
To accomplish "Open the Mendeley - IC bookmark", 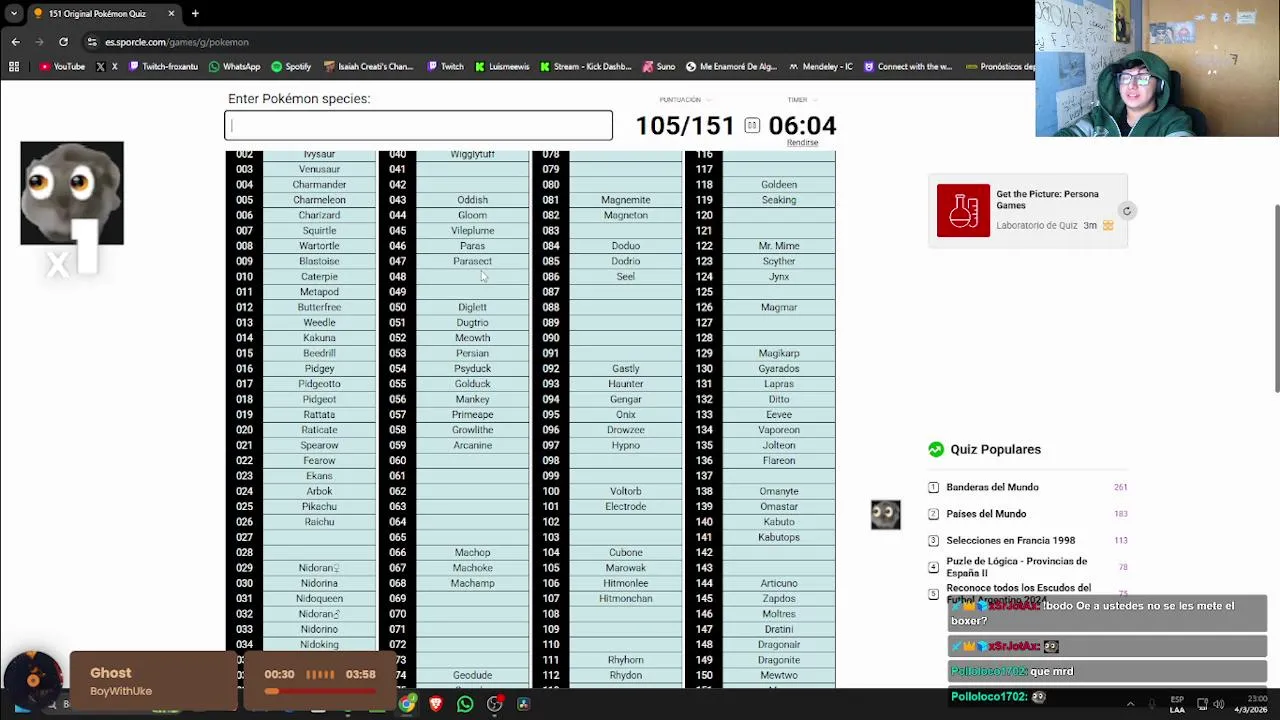I will 821,67.
